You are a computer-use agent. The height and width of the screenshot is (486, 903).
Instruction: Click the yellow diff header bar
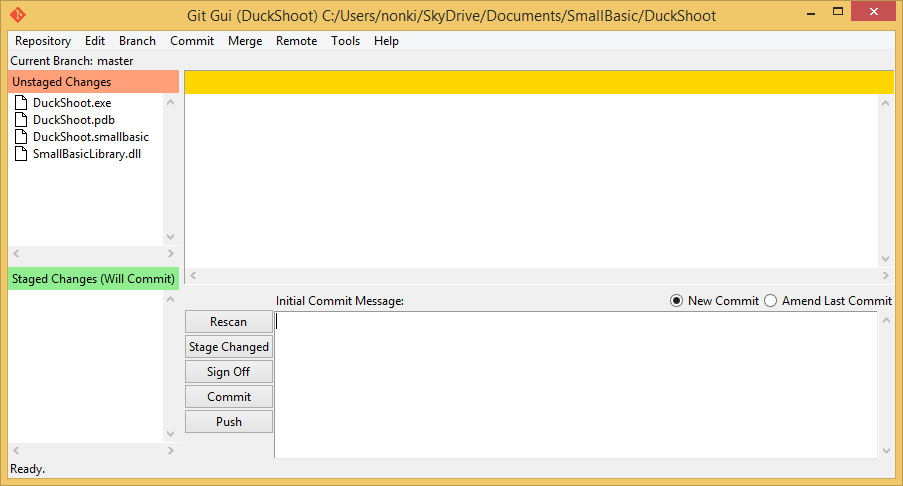pyautogui.click(x=539, y=82)
